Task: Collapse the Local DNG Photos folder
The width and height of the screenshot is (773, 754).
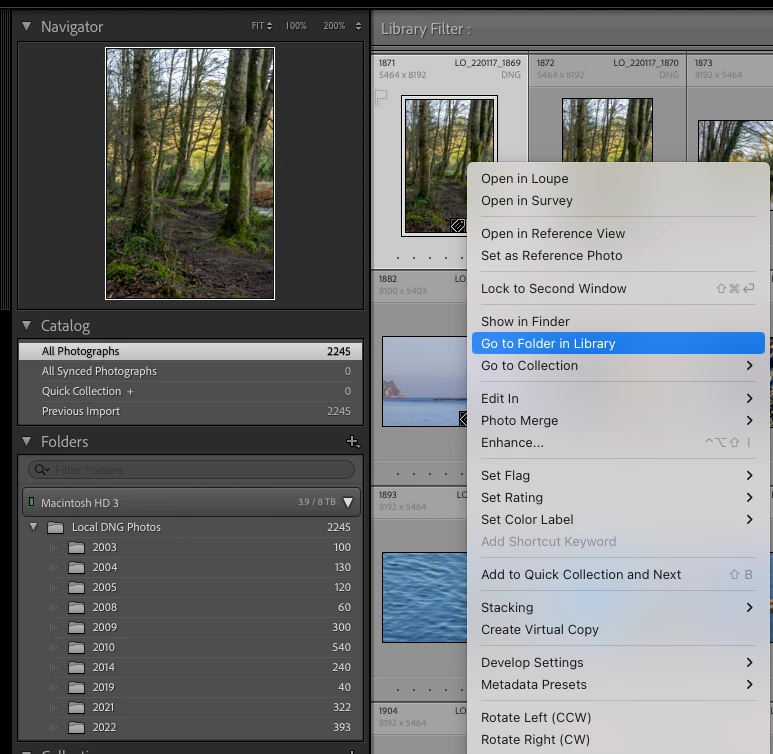Action: 34,527
